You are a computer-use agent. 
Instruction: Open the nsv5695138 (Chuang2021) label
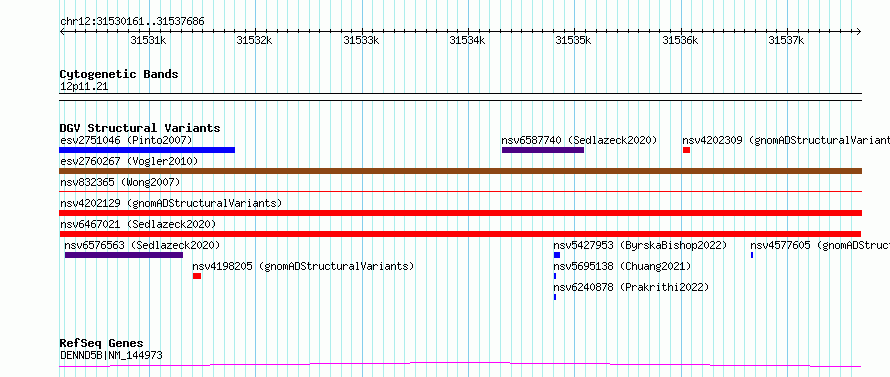click(x=622, y=266)
